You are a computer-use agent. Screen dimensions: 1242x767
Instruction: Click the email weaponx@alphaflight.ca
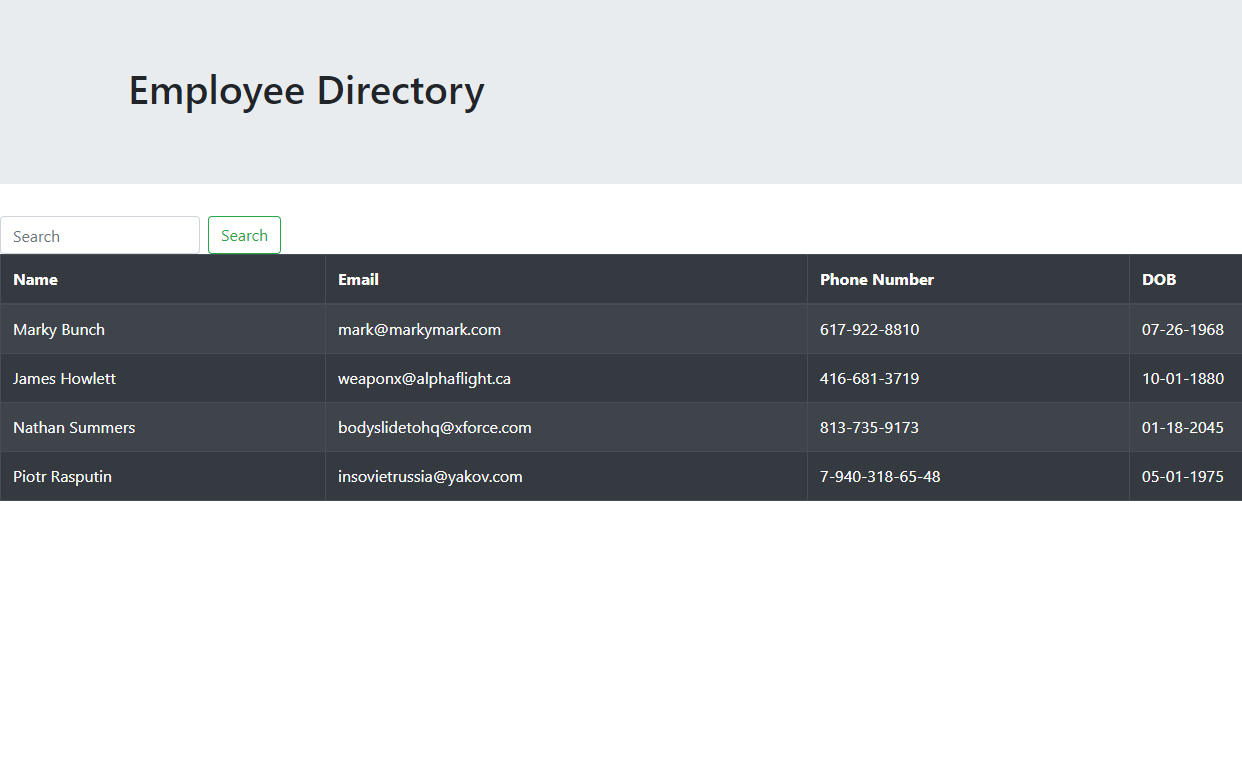424,378
